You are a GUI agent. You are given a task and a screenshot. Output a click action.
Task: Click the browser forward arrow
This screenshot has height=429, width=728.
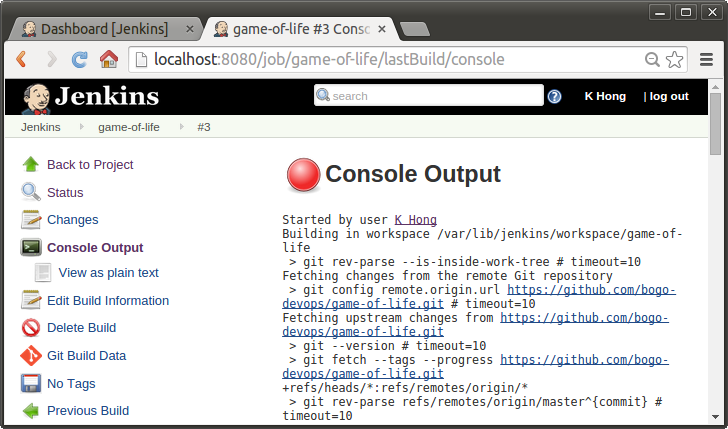coord(52,59)
